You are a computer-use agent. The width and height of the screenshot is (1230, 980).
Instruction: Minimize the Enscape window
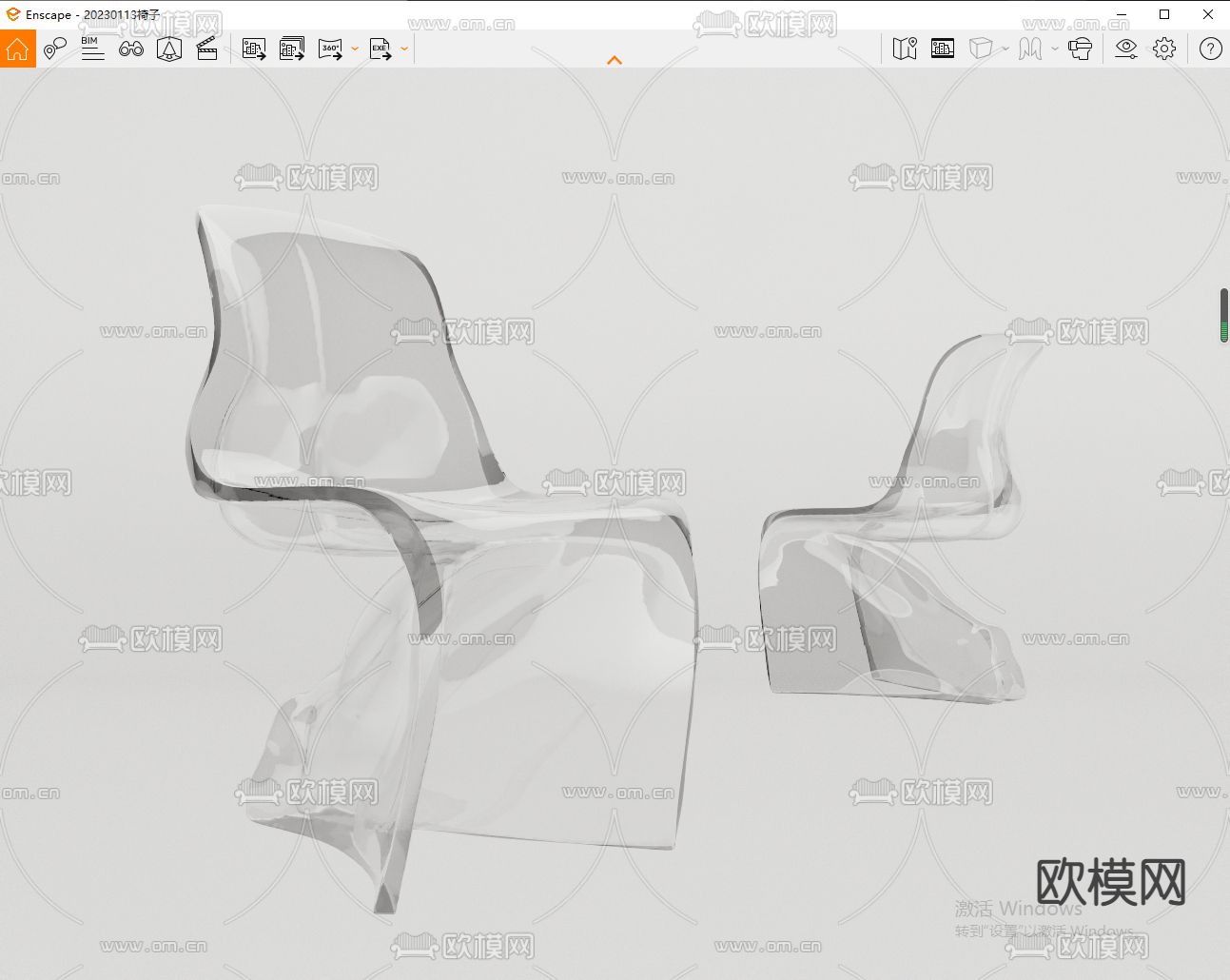1121,14
